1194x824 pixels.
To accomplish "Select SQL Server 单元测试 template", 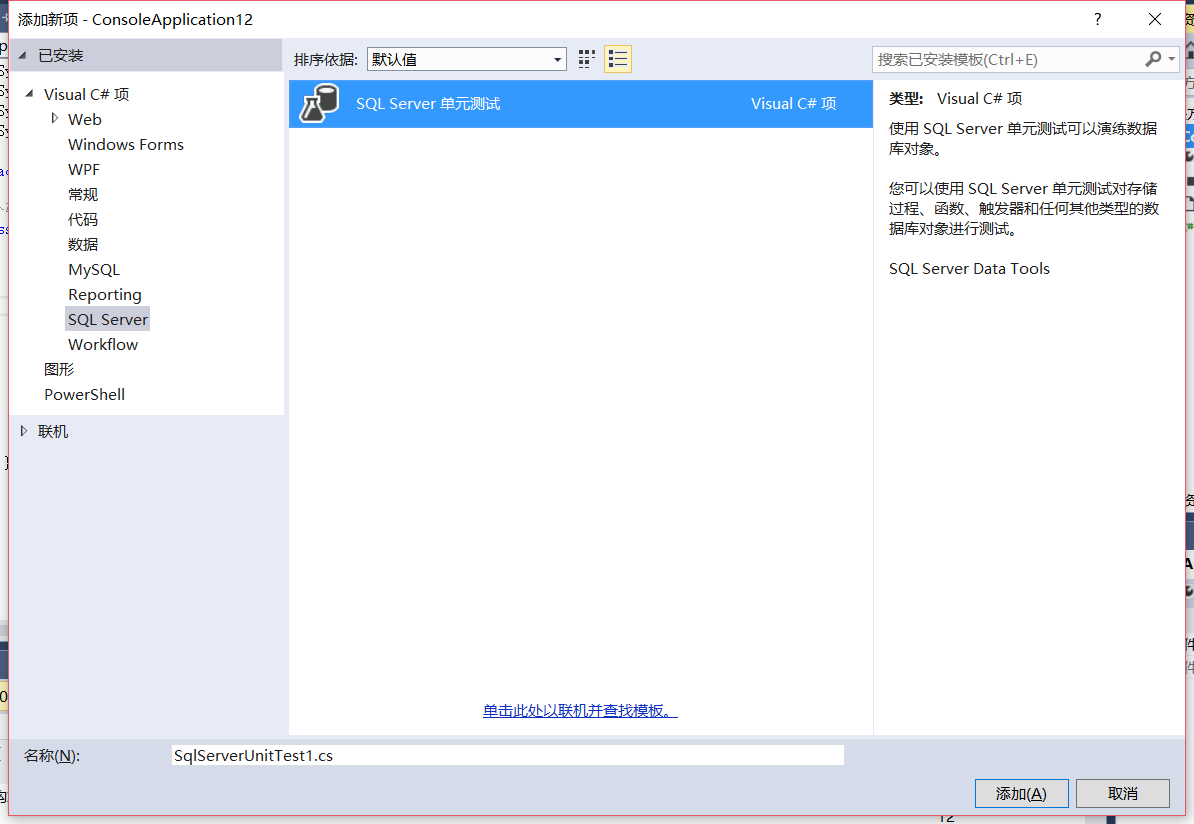I will tap(581, 104).
